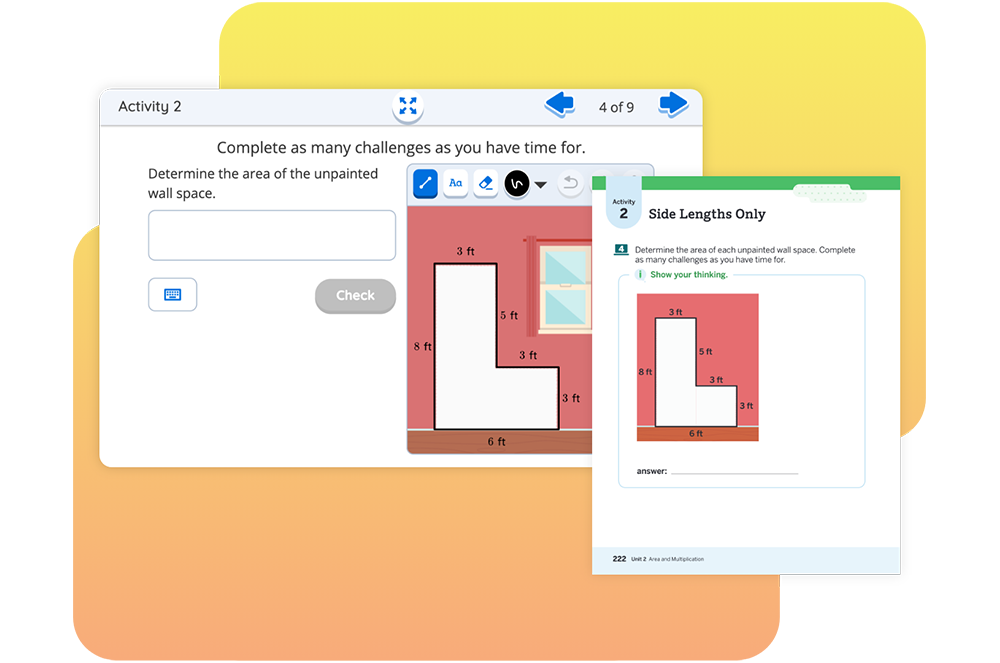Collapse the drawing tool options menu
Image resolution: width=1000 pixels, height=663 pixels.
coord(541,184)
